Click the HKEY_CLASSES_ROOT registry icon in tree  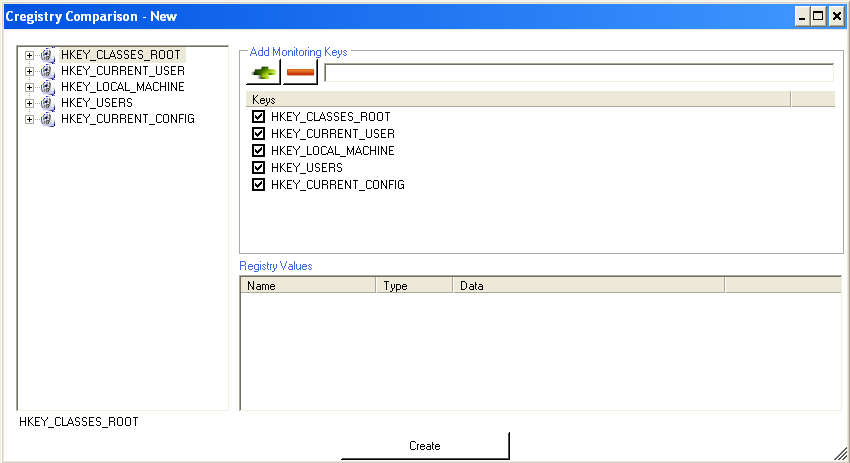47,55
